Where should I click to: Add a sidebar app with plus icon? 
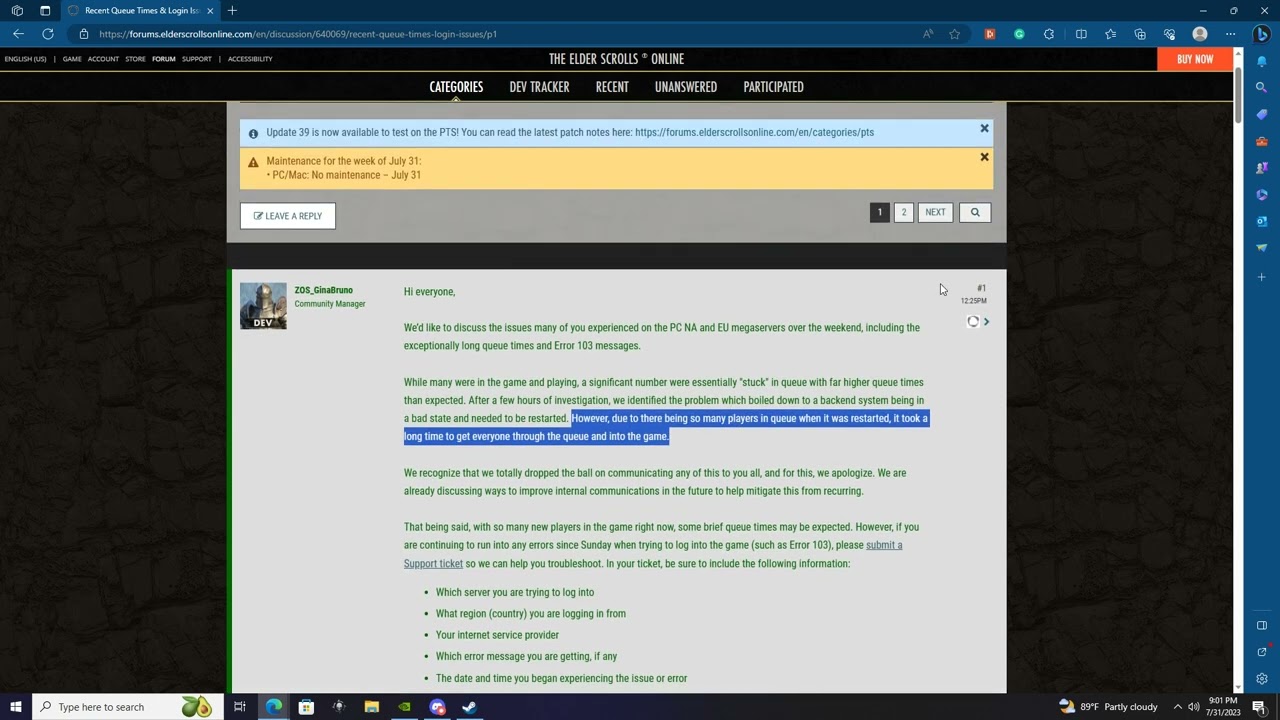1262,277
